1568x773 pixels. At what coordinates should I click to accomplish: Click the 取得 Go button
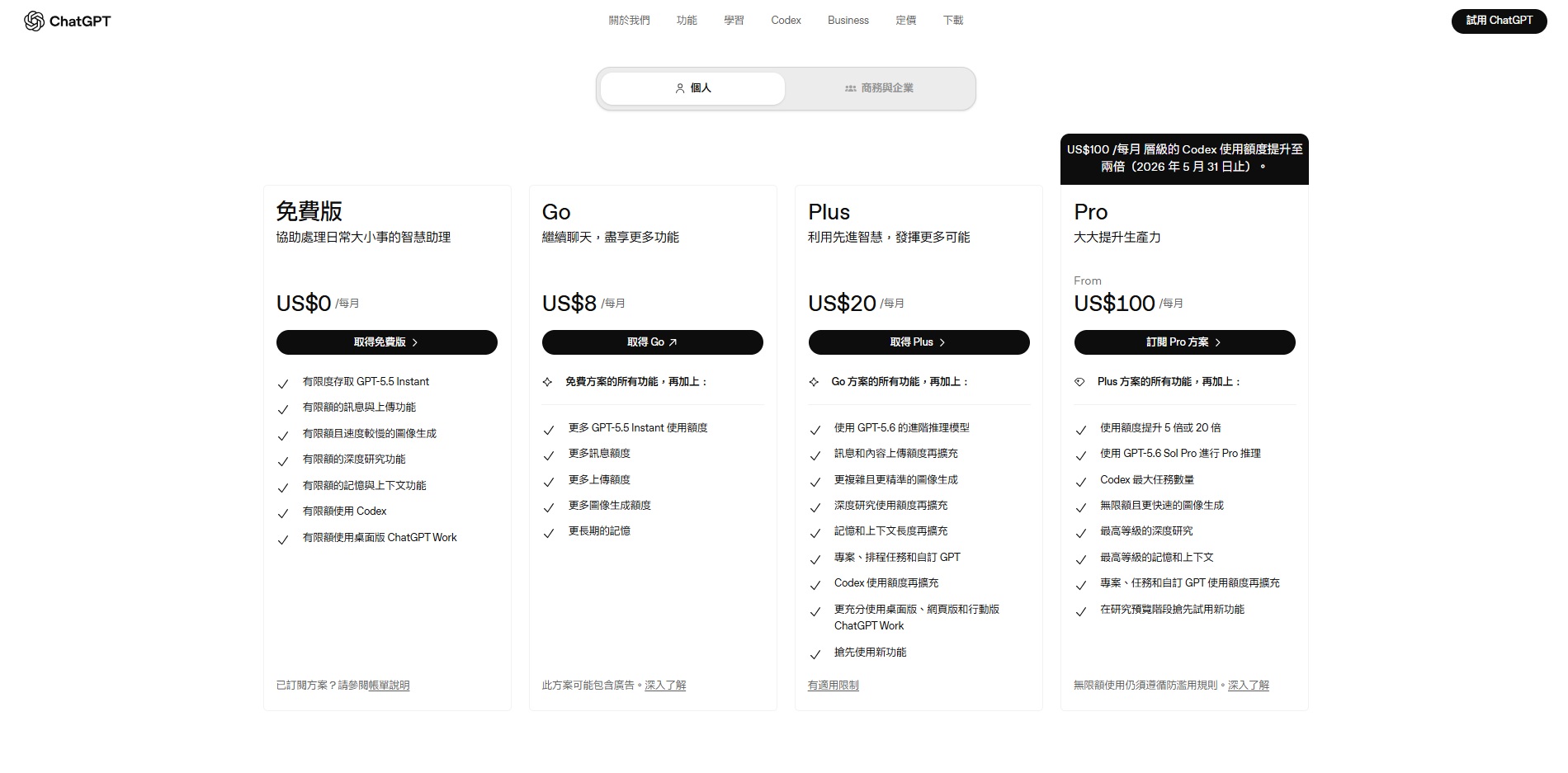tap(653, 342)
